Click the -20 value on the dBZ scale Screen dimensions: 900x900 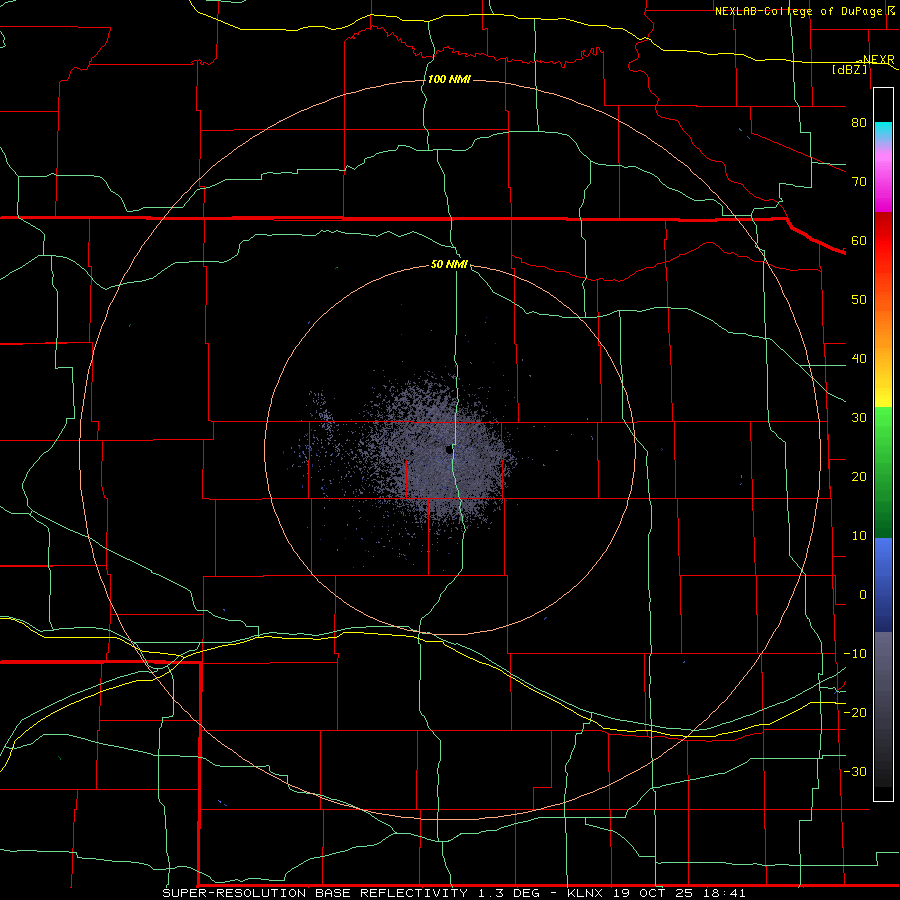coord(855,712)
